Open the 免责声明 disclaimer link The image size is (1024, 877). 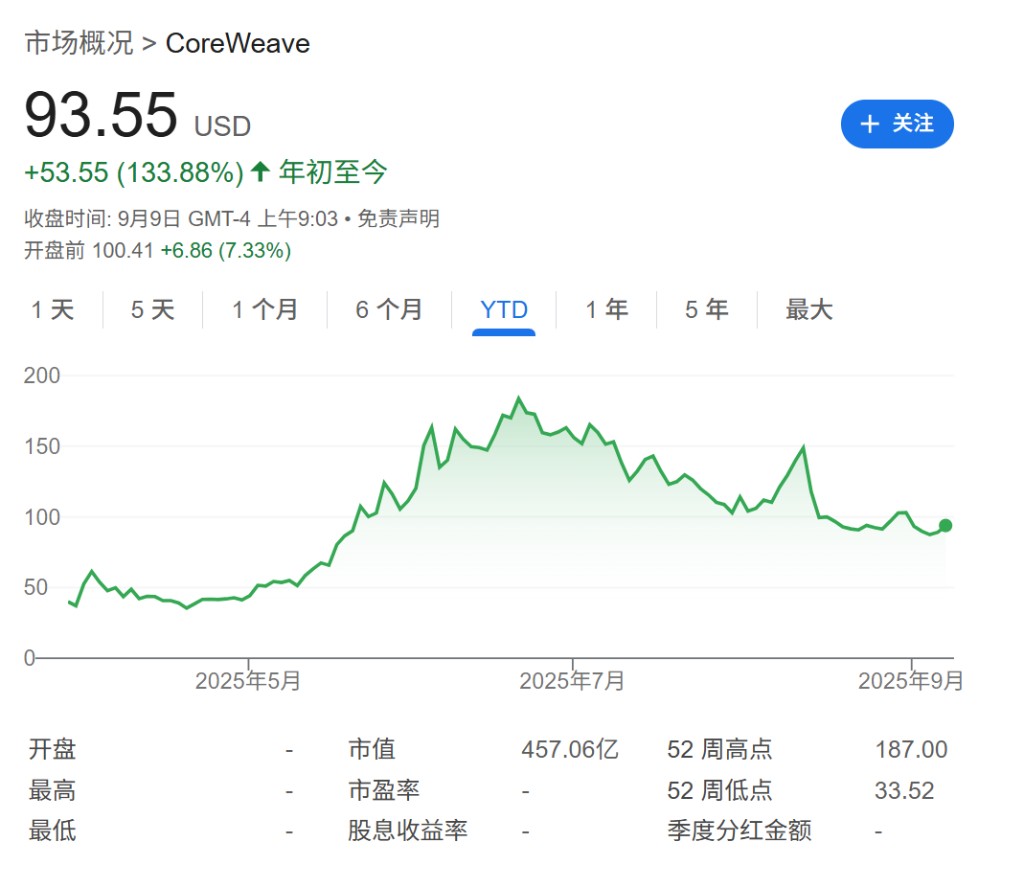click(398, 218)
